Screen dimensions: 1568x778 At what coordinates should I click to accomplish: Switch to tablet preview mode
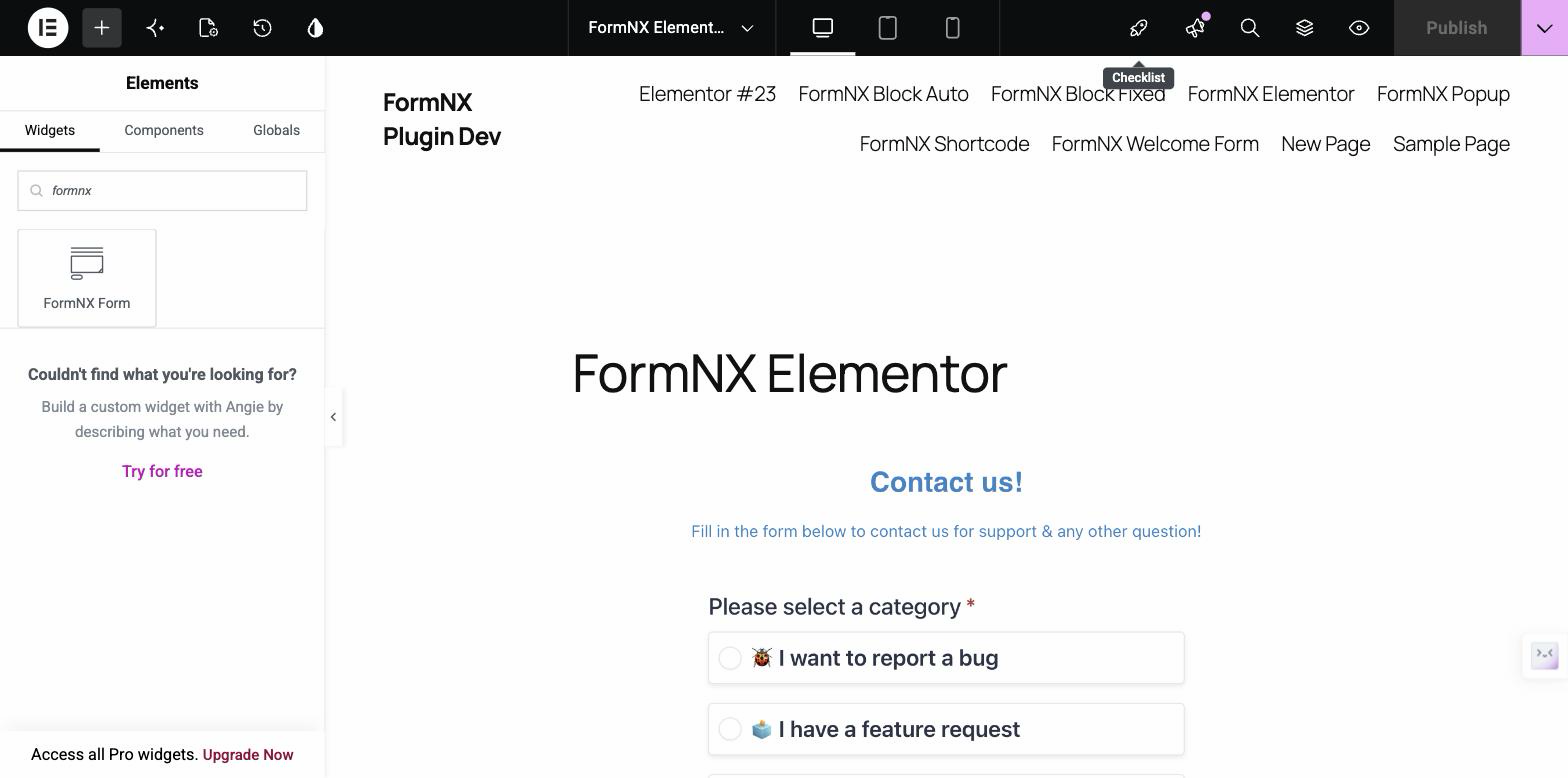click(x=887, y=28)
